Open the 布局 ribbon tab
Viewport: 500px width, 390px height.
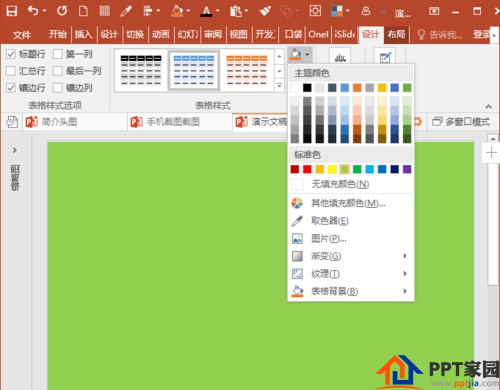pyautogui.click(x=396, y=34)
